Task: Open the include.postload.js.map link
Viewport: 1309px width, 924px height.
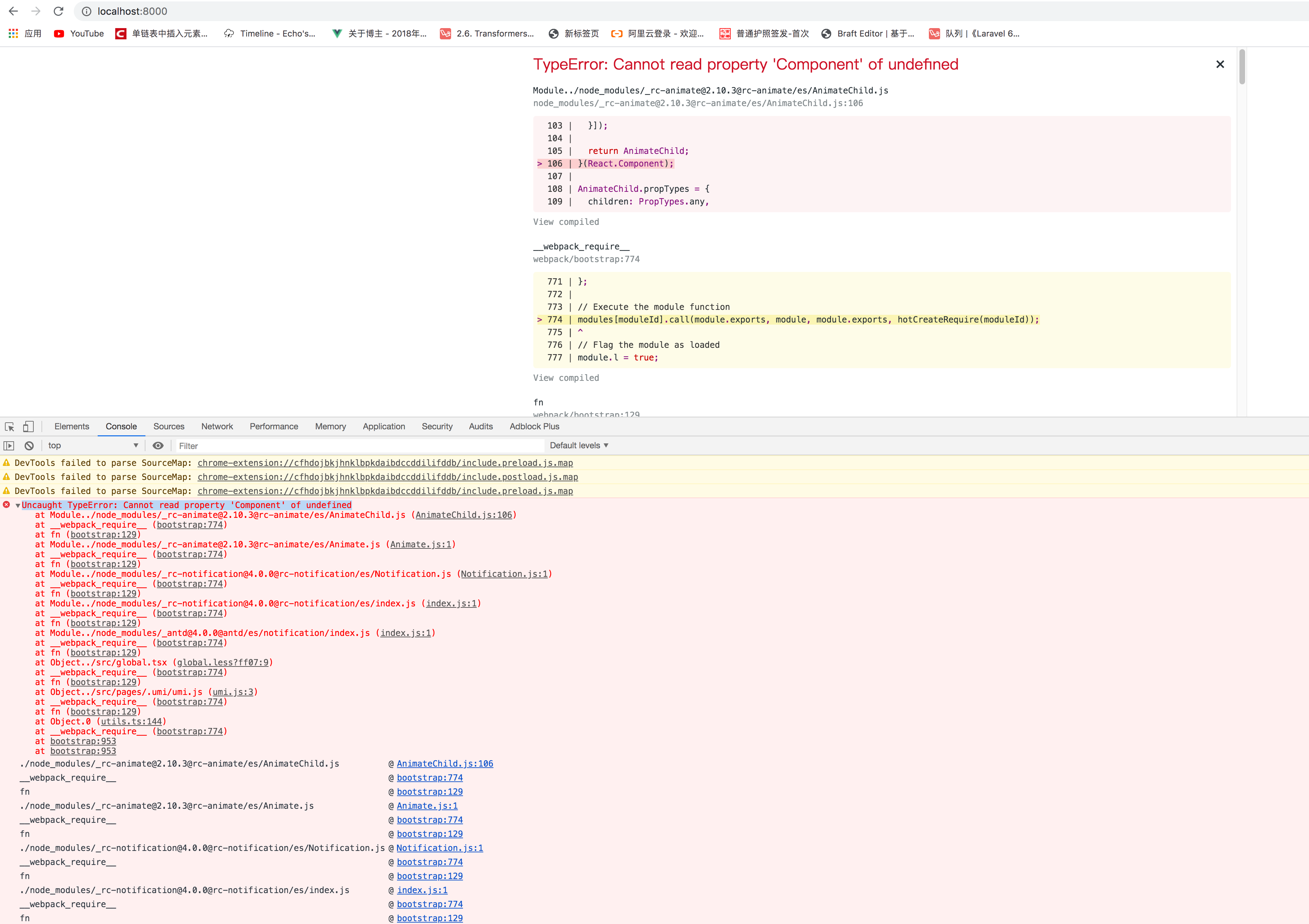Action: click(388, 477)
